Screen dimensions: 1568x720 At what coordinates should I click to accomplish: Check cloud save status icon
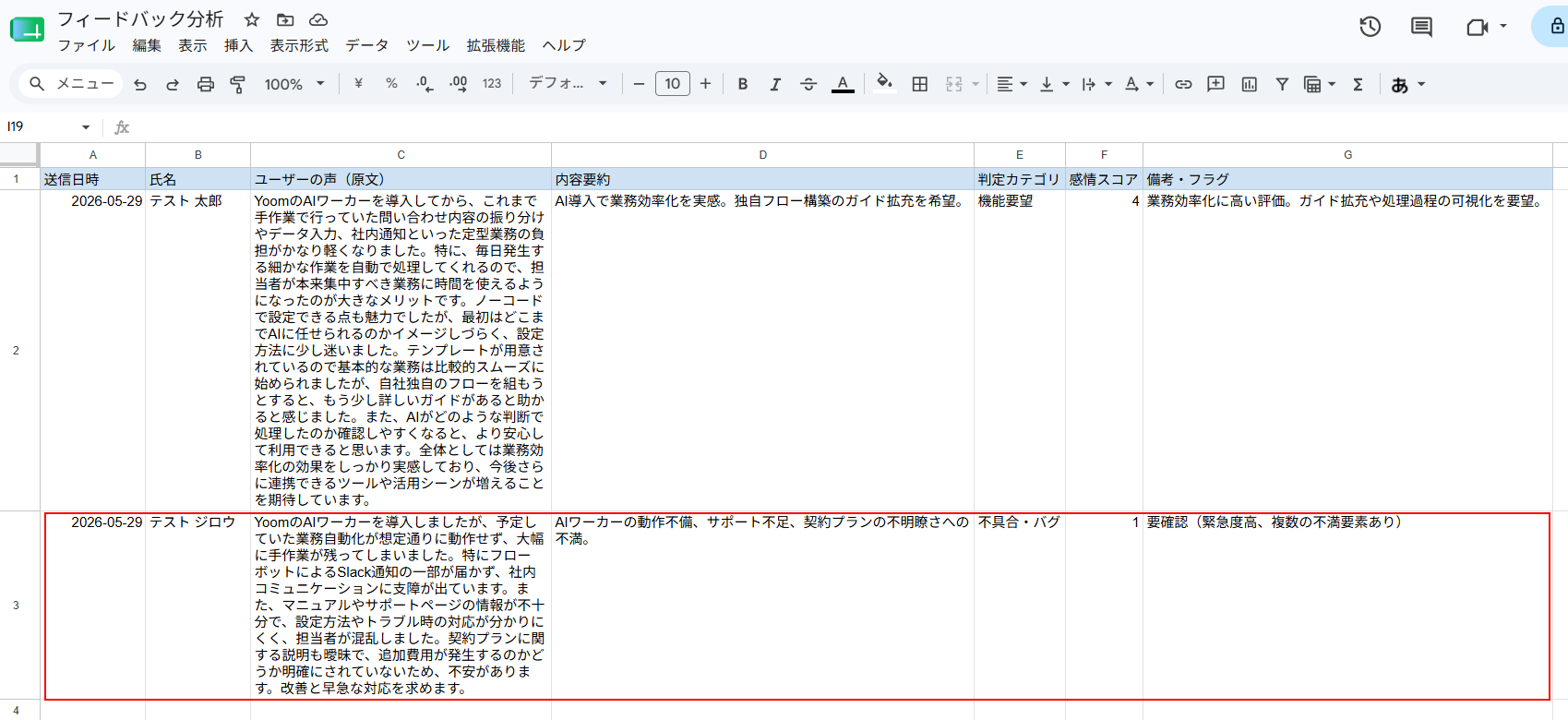(318, 19)
